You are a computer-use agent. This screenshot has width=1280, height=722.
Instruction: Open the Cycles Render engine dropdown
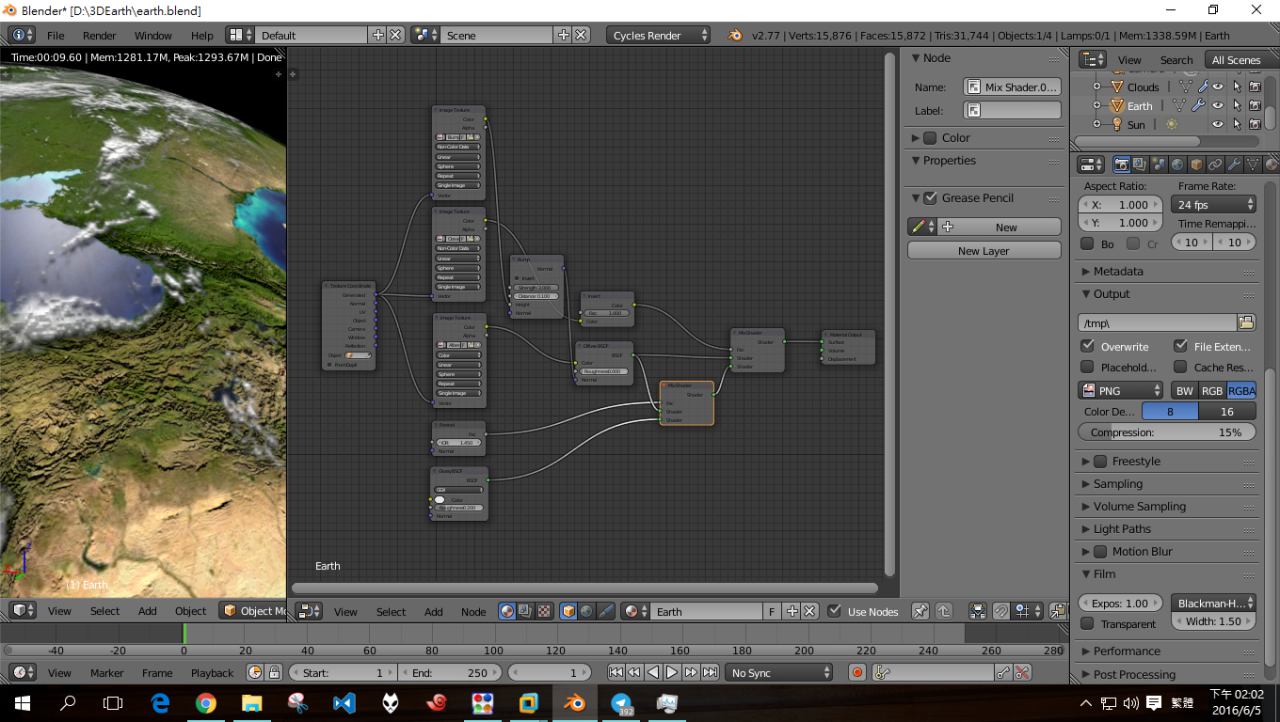pos(658,35)
